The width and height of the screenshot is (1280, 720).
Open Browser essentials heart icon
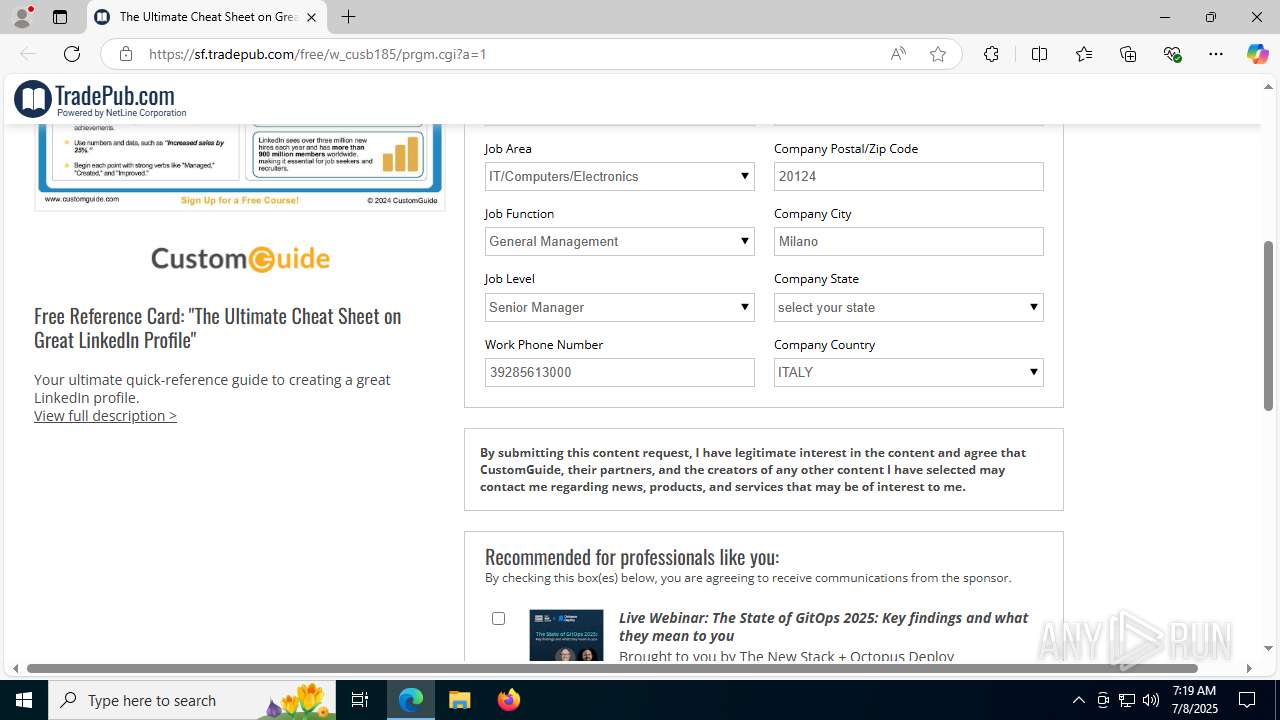1172,54
